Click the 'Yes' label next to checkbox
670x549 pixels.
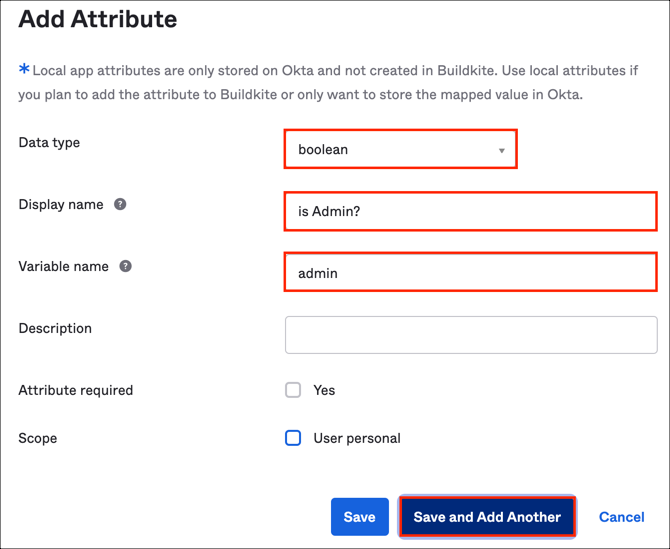324,390
